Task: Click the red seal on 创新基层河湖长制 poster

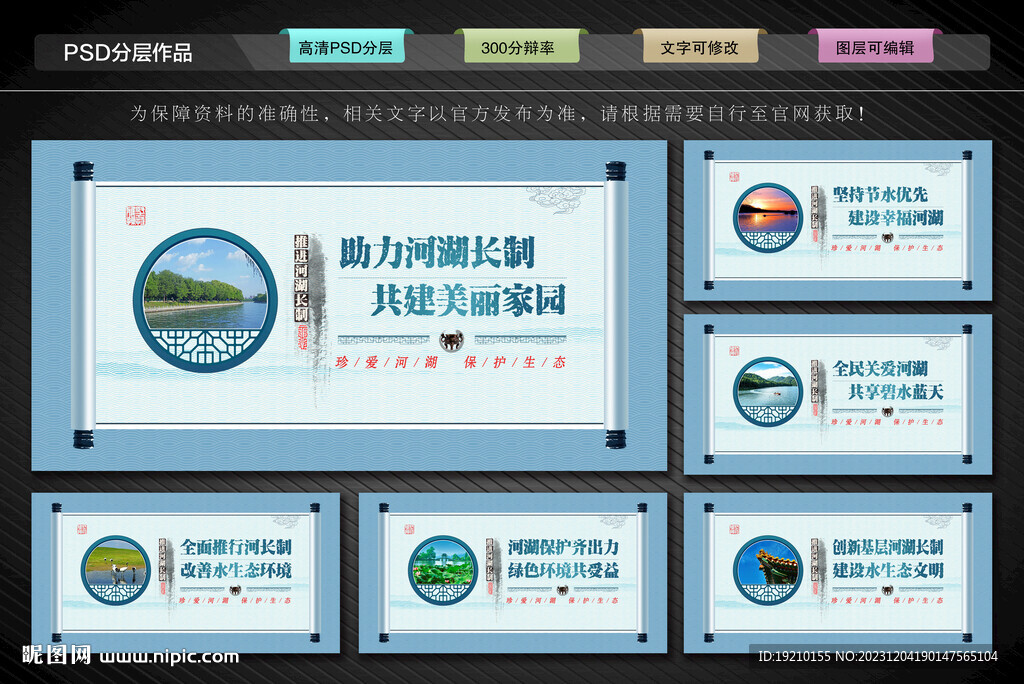Action: [734, 529]
